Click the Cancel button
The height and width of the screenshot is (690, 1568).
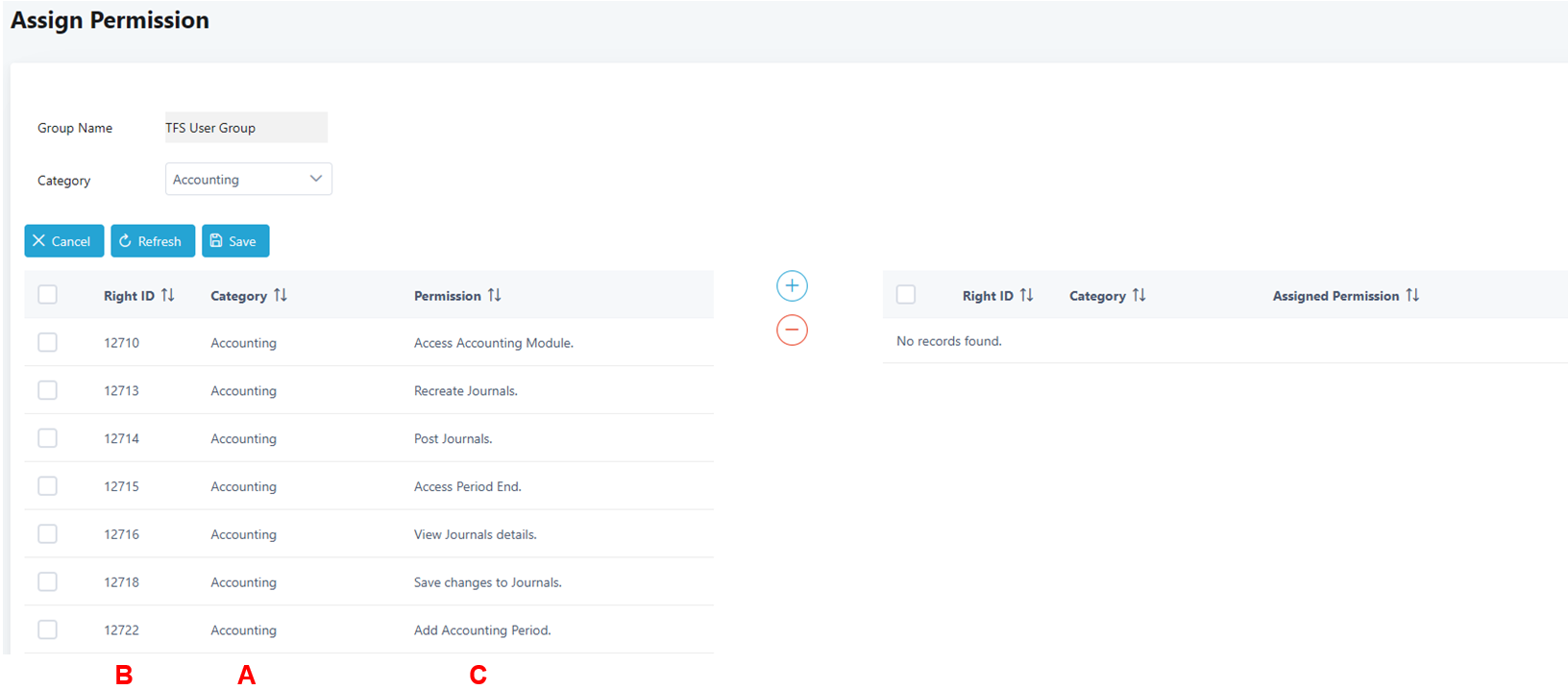pos(63,241)
